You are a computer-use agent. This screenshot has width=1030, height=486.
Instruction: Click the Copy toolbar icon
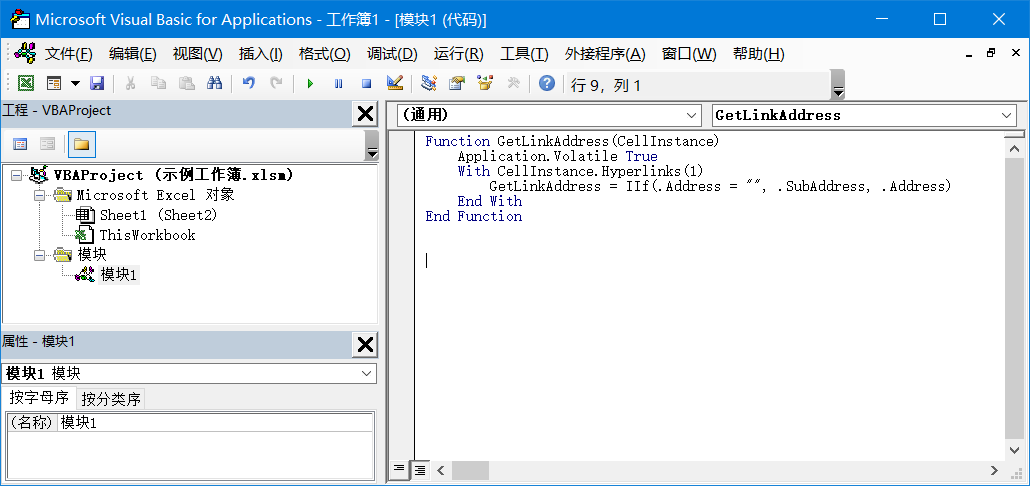point(158,83)
